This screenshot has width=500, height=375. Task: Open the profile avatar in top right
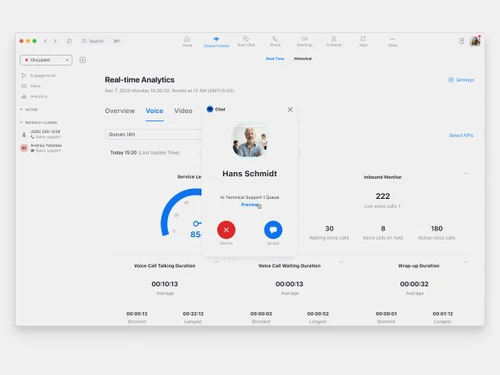(x=475, y=41)
